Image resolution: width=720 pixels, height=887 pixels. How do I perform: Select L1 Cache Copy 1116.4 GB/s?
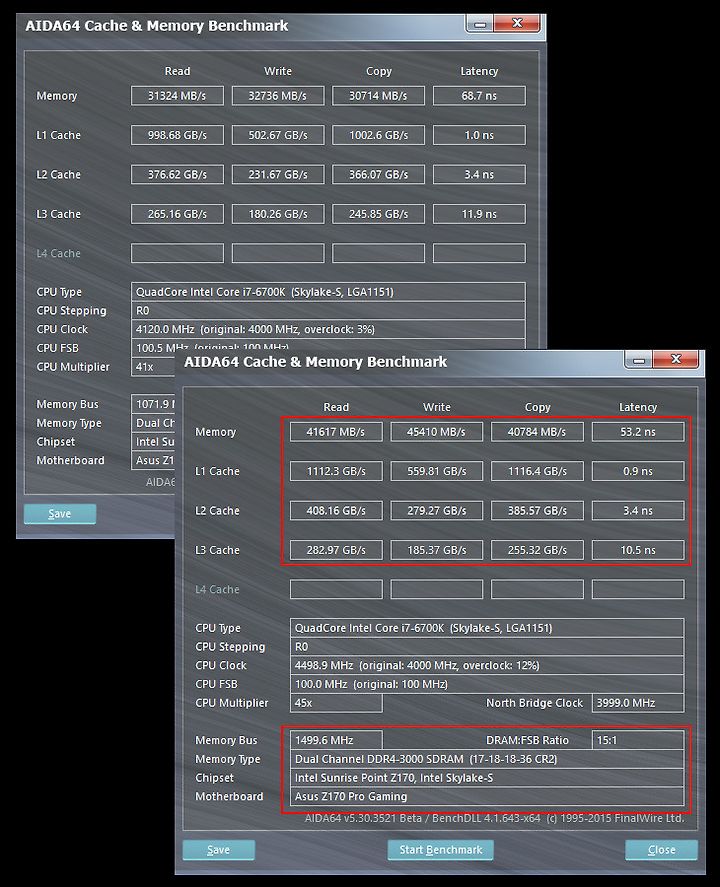537,471
